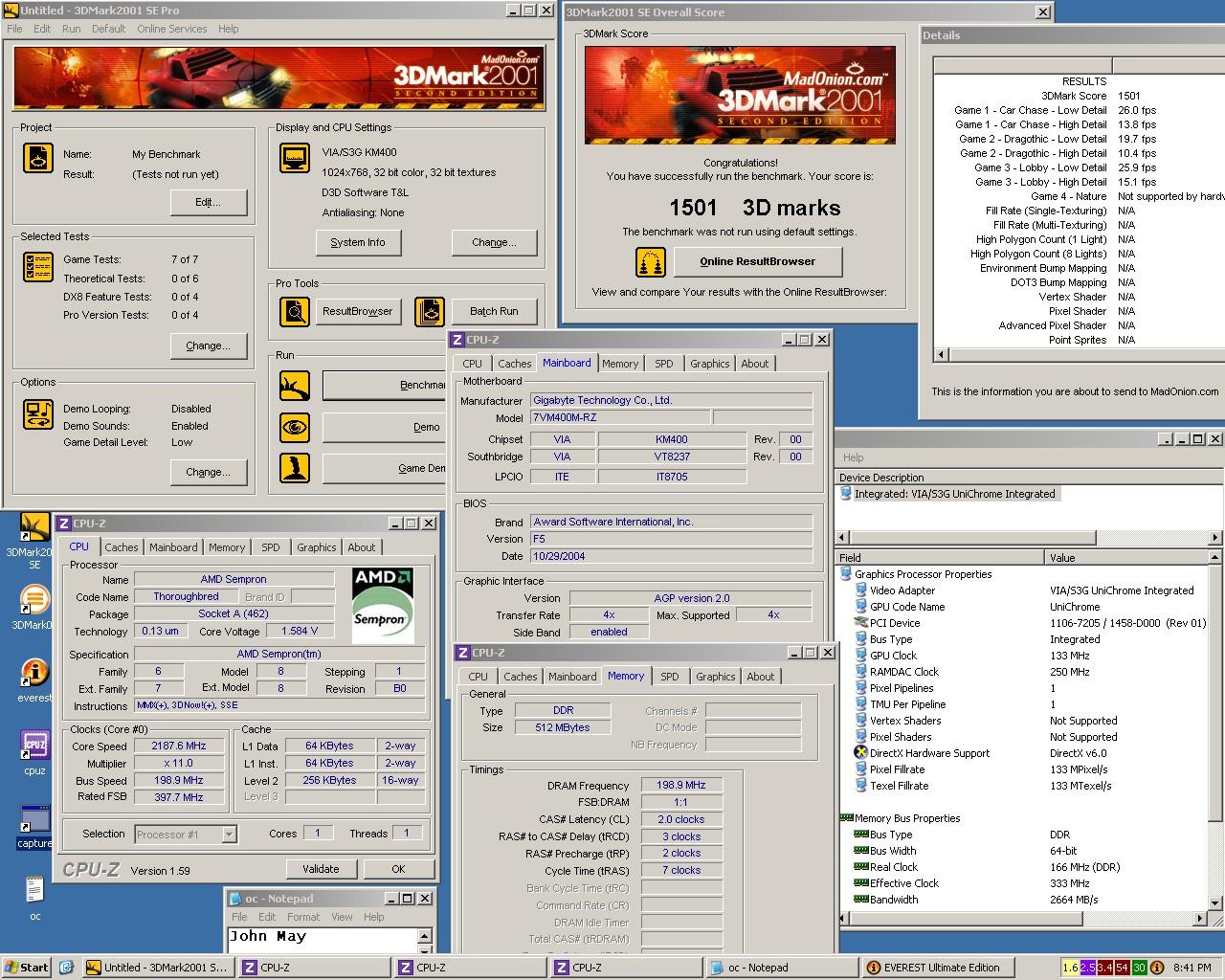
Task: Click Change... under Options
Action: tap(208, 472)
